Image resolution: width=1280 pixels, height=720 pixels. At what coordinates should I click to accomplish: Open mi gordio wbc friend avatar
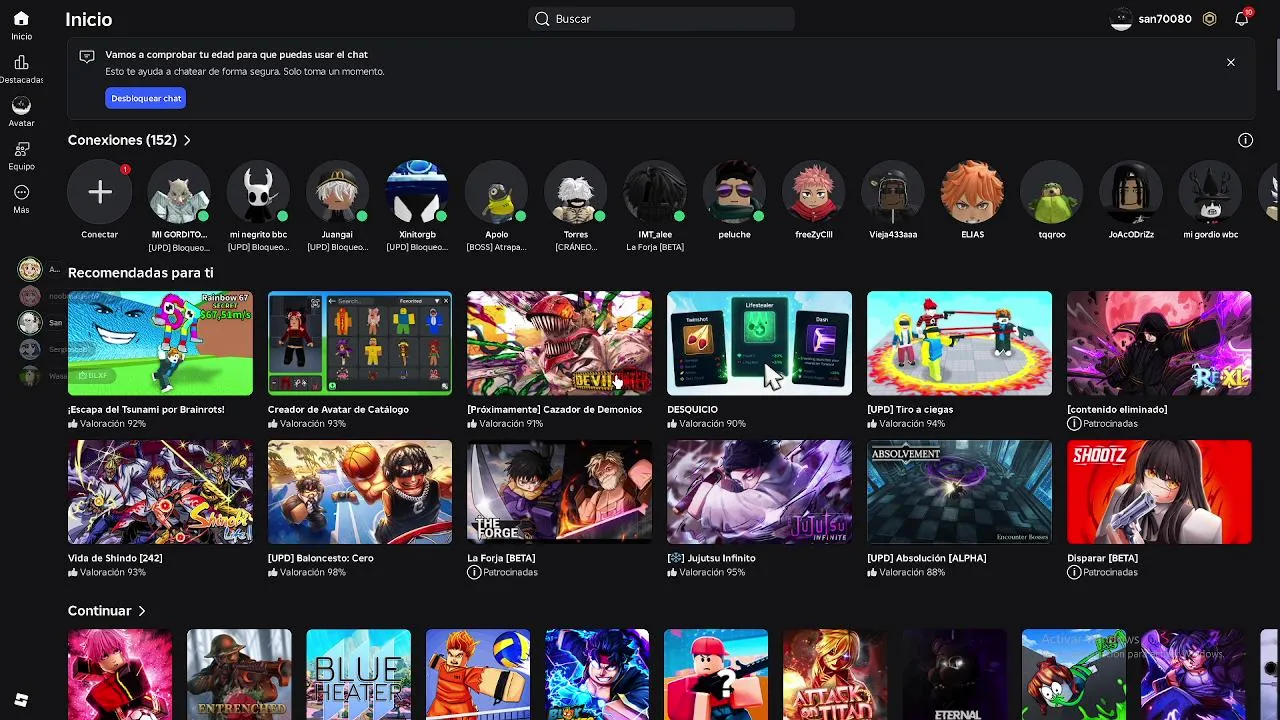(1210, 192)
